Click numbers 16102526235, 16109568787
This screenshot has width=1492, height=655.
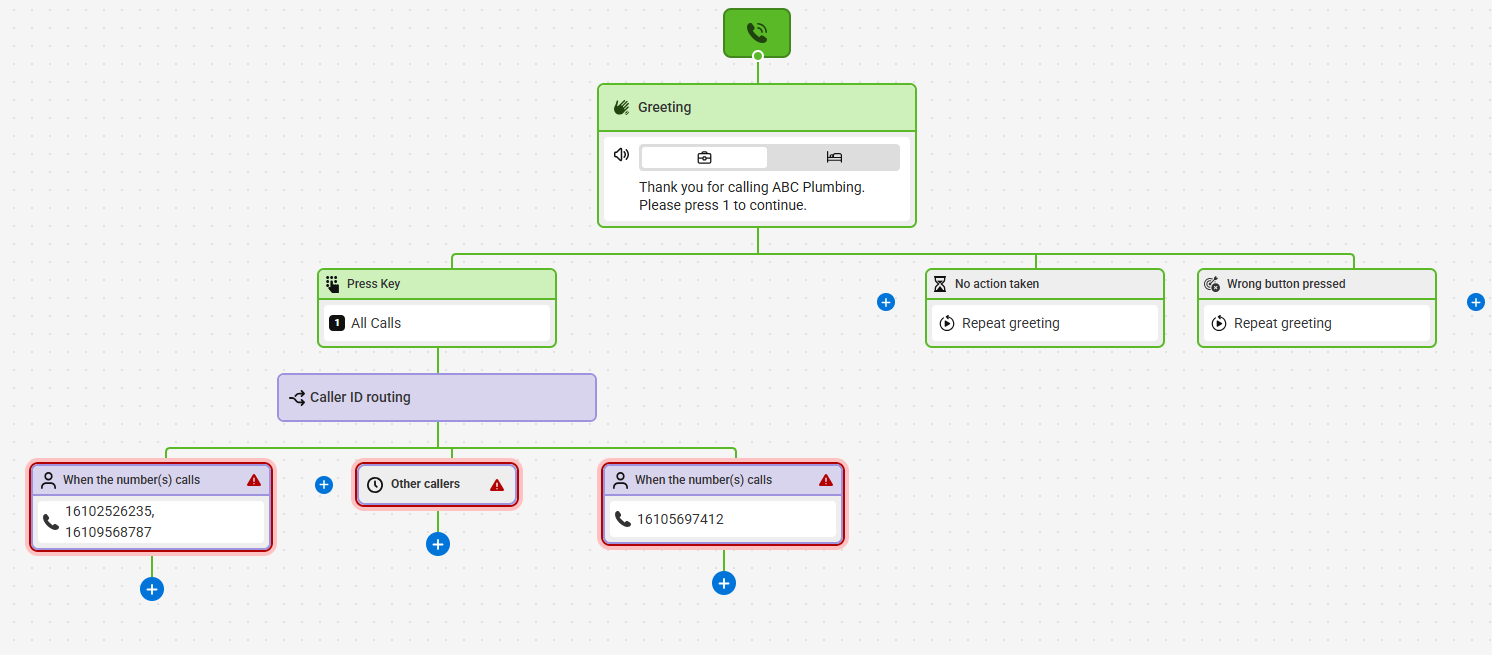tap(110, 521)
